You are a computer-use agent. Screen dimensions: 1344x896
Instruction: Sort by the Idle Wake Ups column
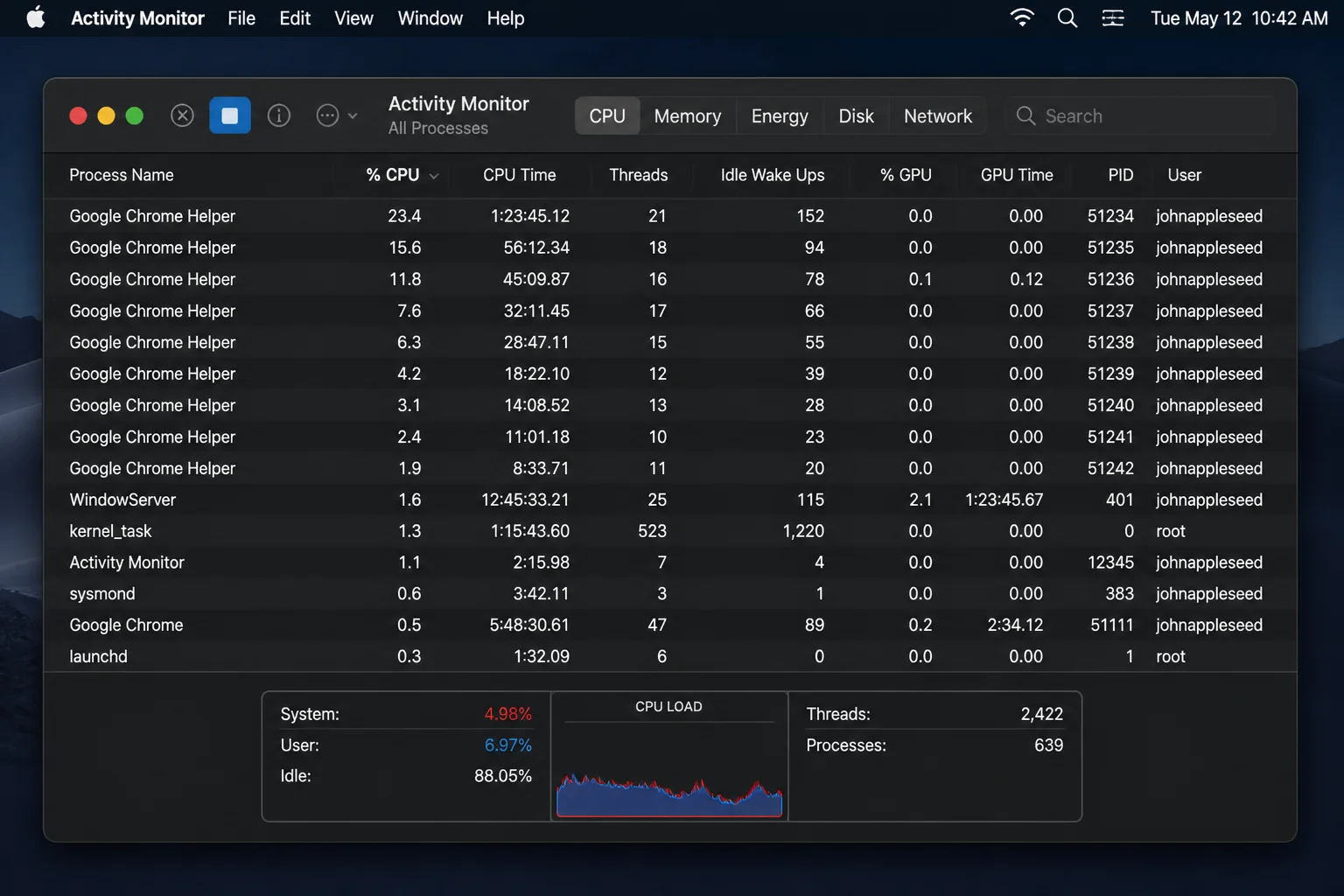pos(773,175)
